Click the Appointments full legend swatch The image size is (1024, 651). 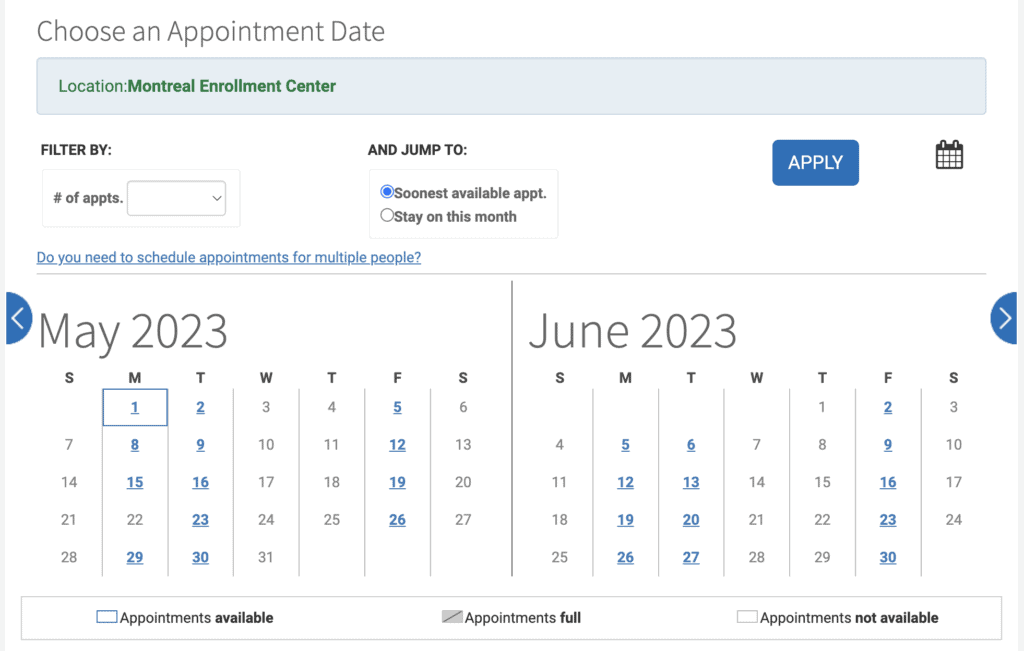click(x=455, y=617)
